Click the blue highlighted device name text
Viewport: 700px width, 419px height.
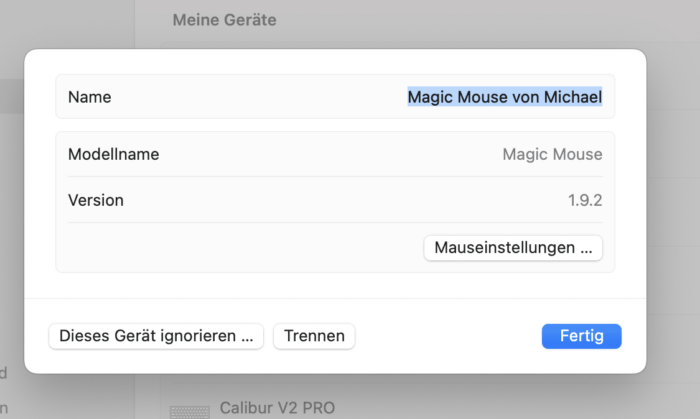[x=505, y=97]
